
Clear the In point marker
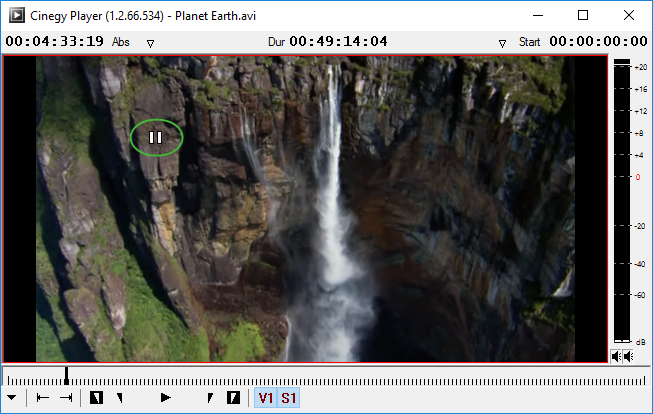pos(120,398)
